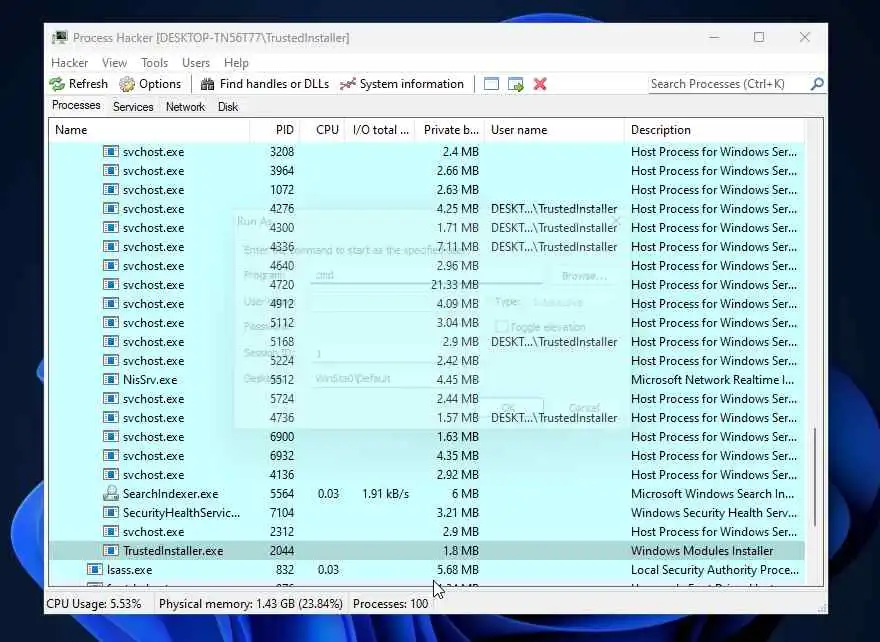Click the 1.91 kB/s I/O value
Image resolution: width=880 pixels, height=642 pixels.
point(386,494)
